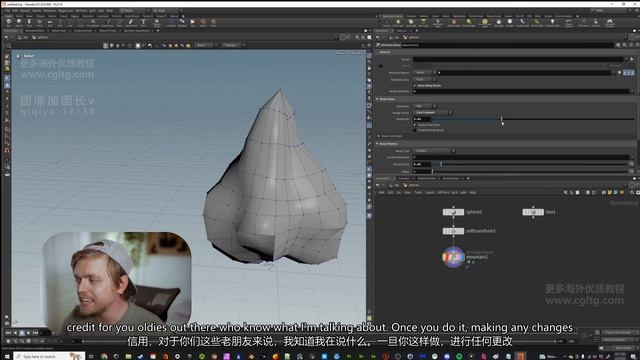
Task: Select the Sphere shelf tool
Action: 19,23
